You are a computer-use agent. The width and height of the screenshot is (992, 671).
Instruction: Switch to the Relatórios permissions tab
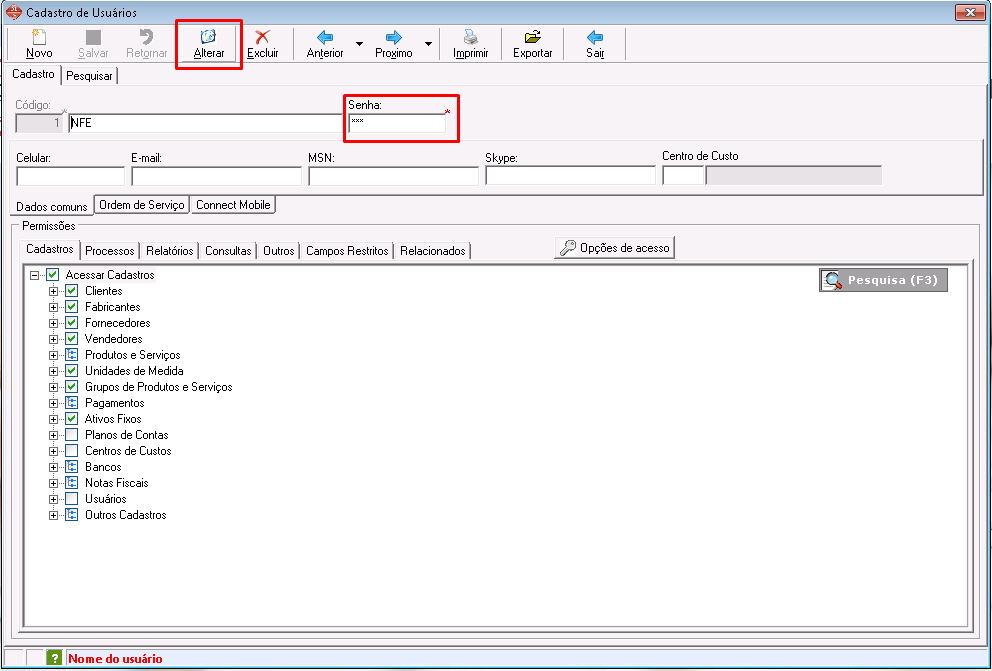pos(170,251)
